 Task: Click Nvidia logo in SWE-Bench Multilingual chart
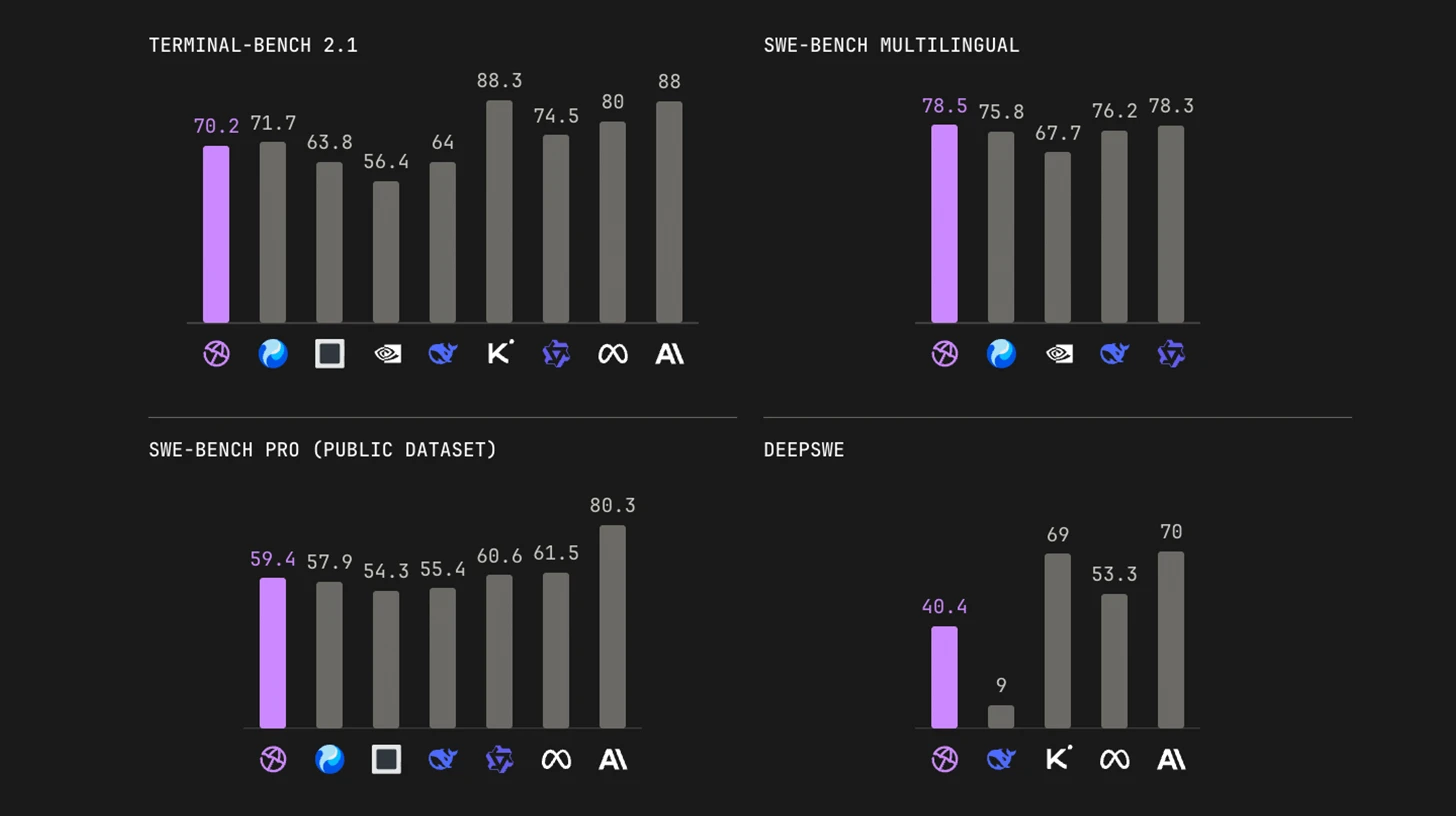1058,354
